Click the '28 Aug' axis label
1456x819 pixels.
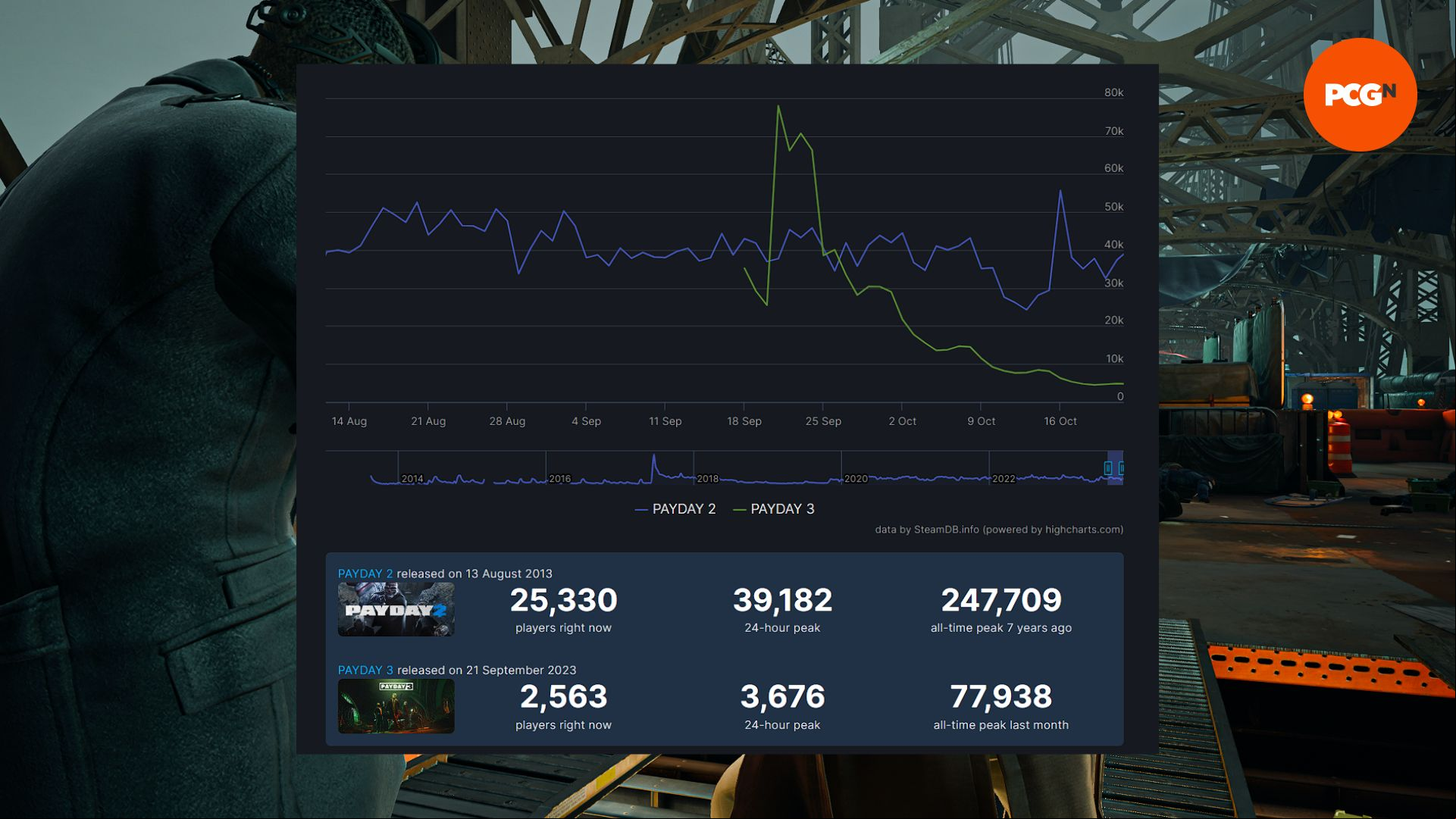coord(507,421)
